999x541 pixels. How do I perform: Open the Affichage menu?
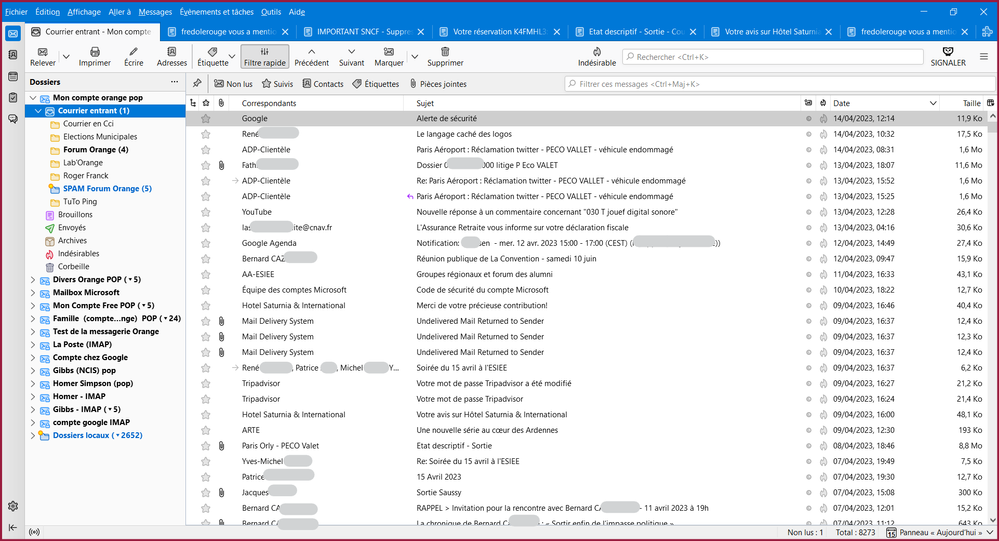coord(83,11)
